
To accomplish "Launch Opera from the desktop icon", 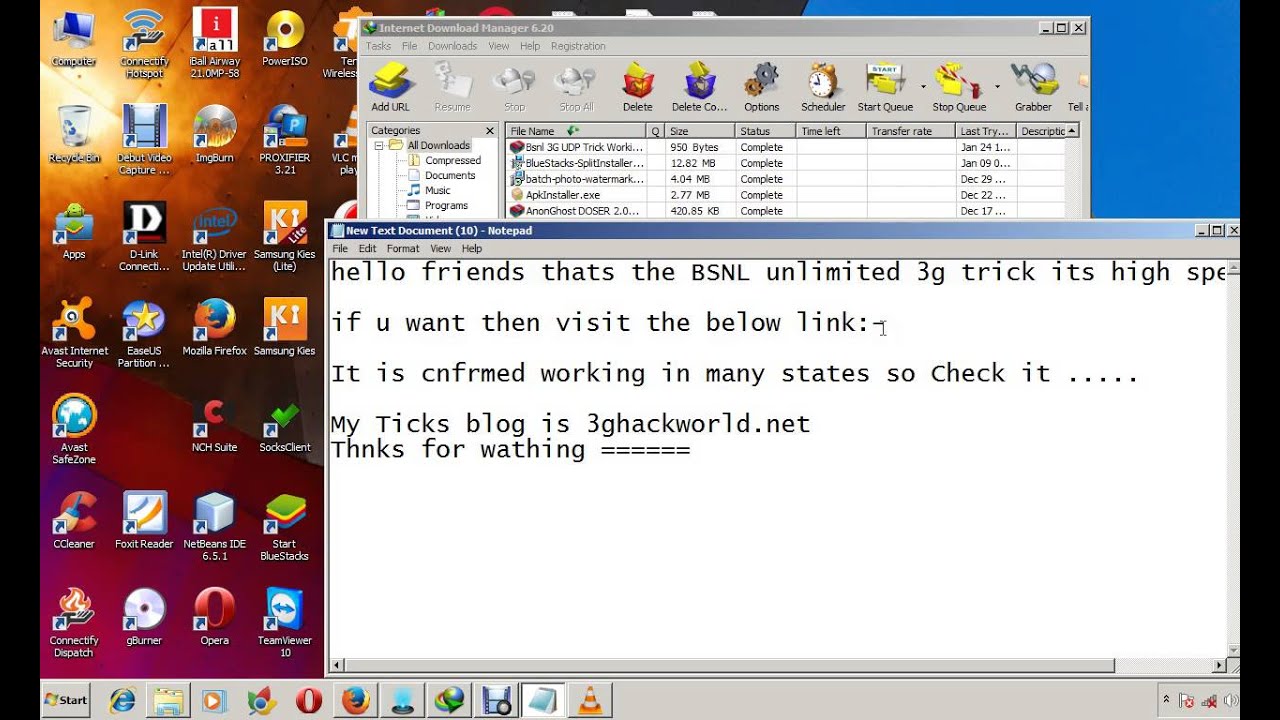I will pyautogui.click(x=214, y=617).
